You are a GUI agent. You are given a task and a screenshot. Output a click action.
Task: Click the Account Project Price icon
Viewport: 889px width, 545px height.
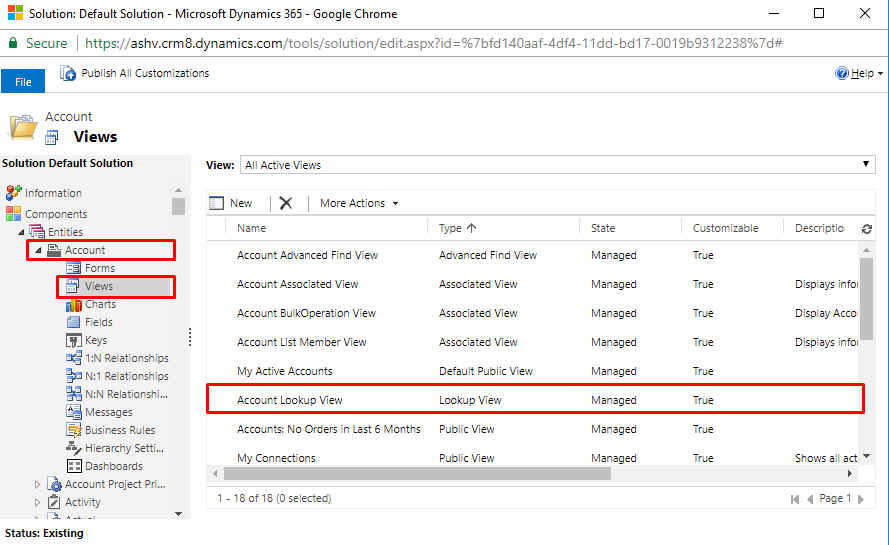click(54, 484)
